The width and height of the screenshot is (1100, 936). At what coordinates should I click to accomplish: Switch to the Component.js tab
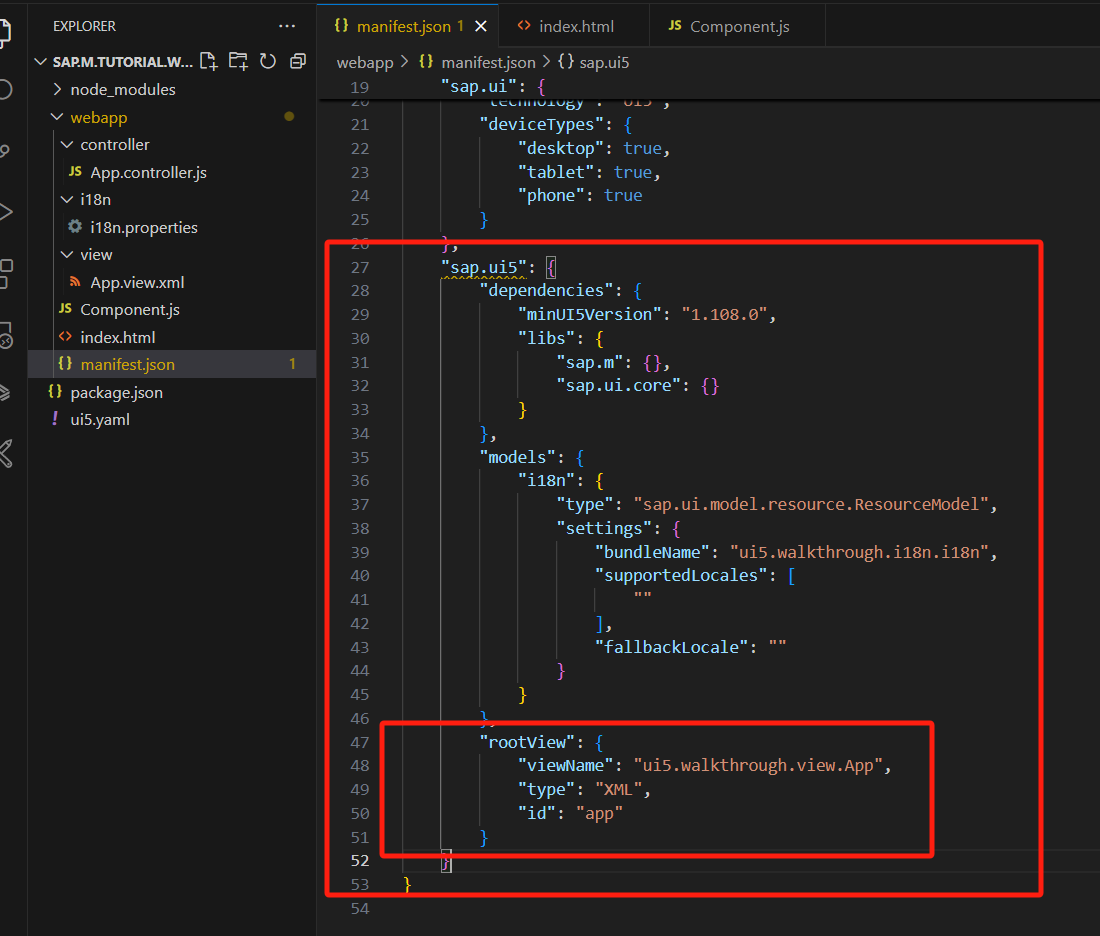pyautogui.click(x=739, y=26)
